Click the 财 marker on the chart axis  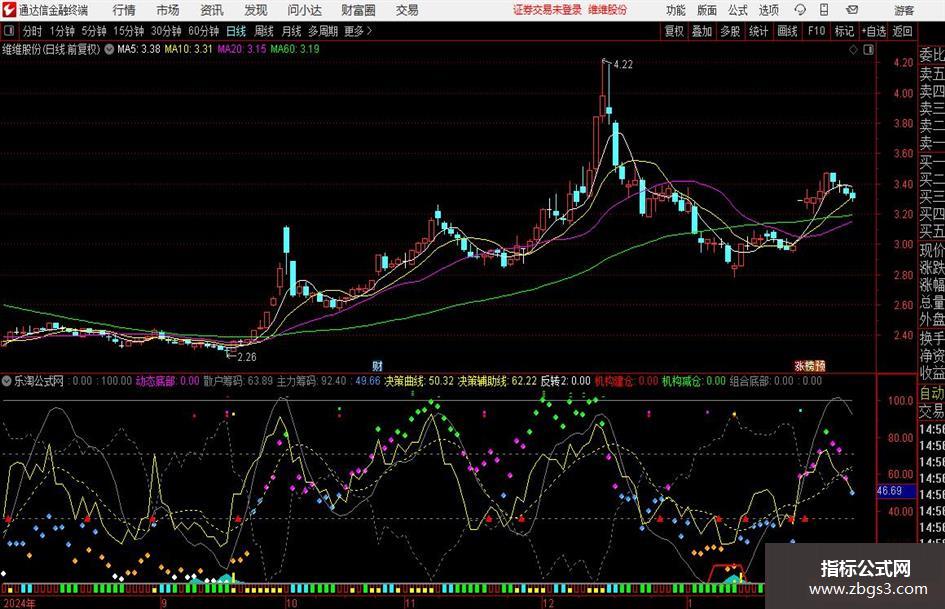point(377,365)
